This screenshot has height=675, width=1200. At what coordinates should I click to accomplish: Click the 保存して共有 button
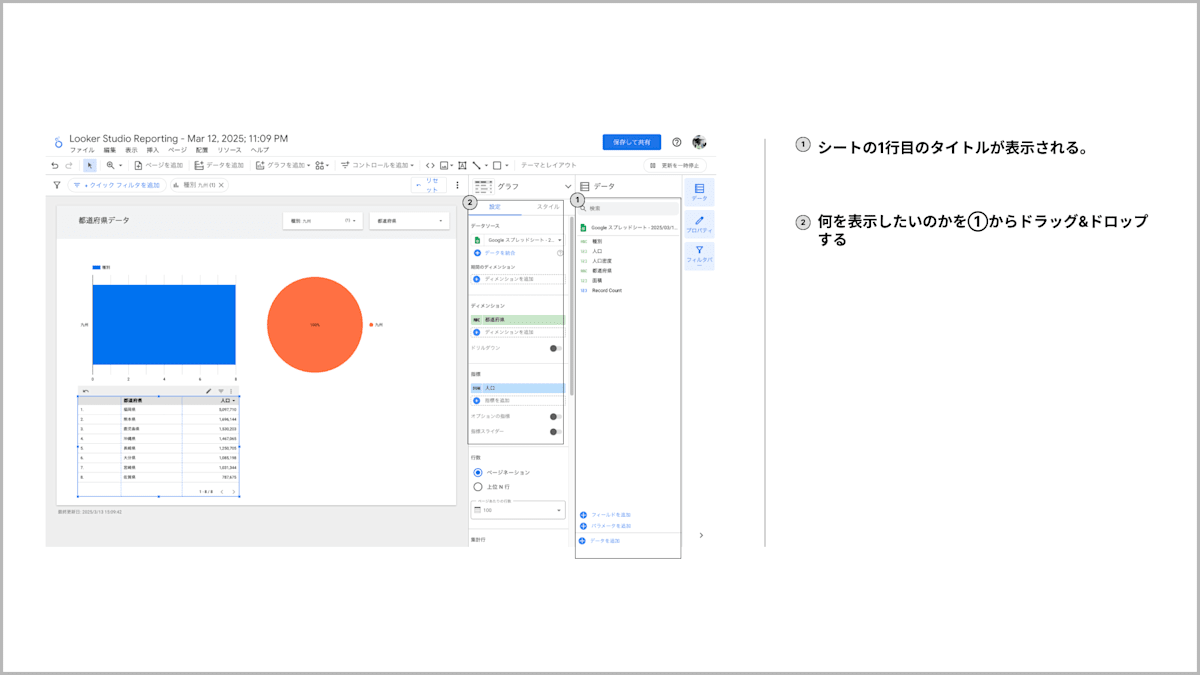click(632, 142)
